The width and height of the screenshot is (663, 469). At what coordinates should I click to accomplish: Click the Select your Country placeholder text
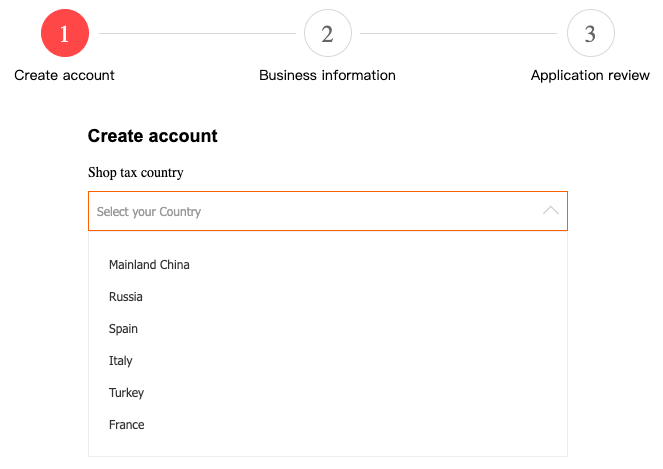click(x=149, y=212)
